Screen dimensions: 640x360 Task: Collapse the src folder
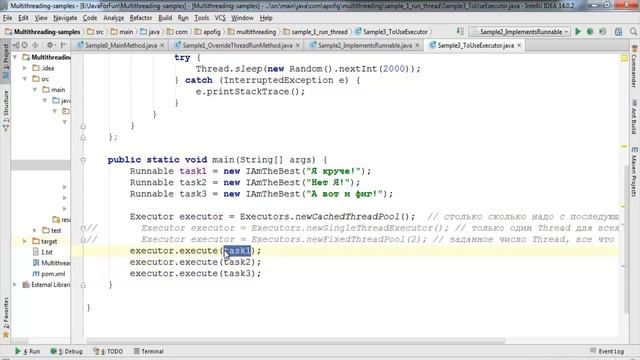pyautogui.click(x=25, y=79)
